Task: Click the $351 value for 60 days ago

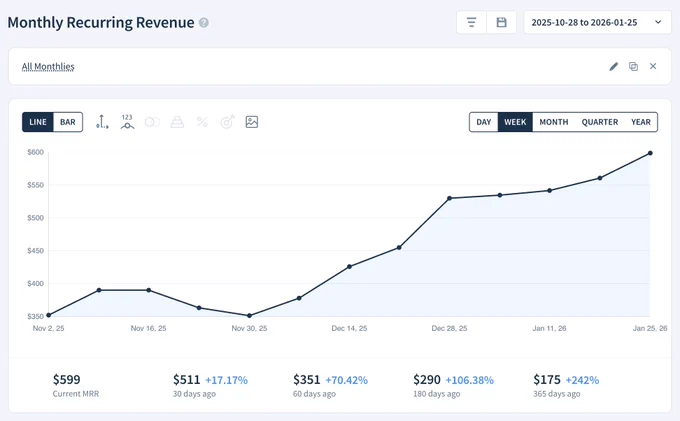Action: pyautogui.click(x=307, y=379)
